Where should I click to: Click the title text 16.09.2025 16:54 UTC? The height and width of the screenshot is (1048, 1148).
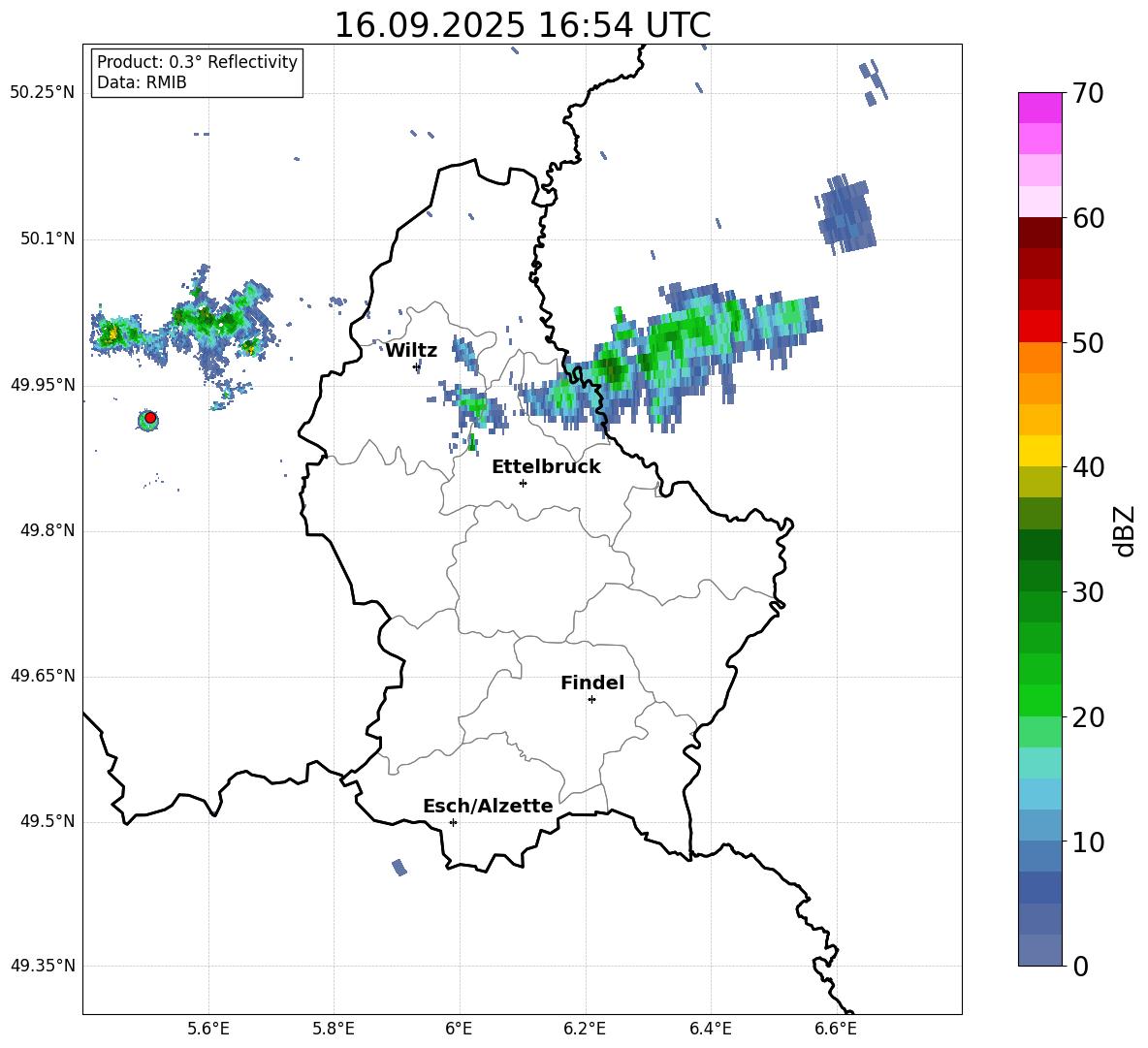pyautogui.click(x=522, y=25)
